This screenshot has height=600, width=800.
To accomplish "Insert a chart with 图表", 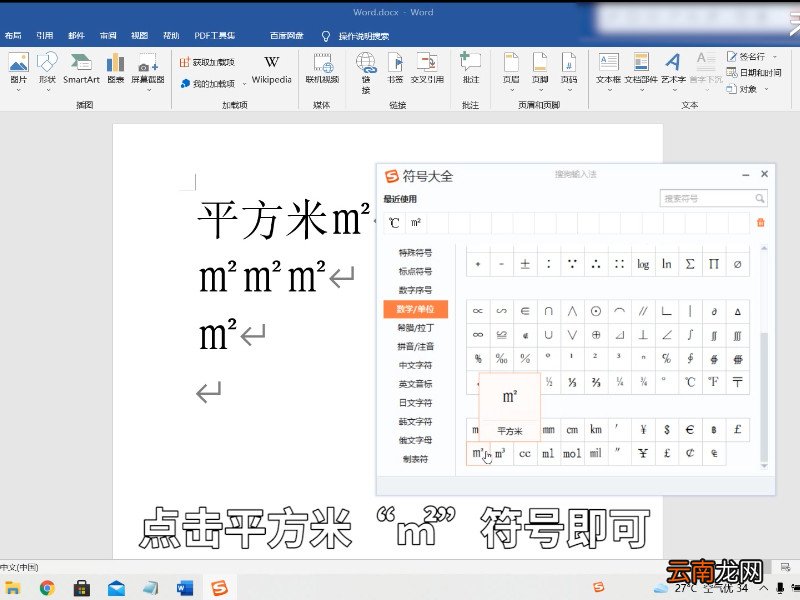I will 116,69.
